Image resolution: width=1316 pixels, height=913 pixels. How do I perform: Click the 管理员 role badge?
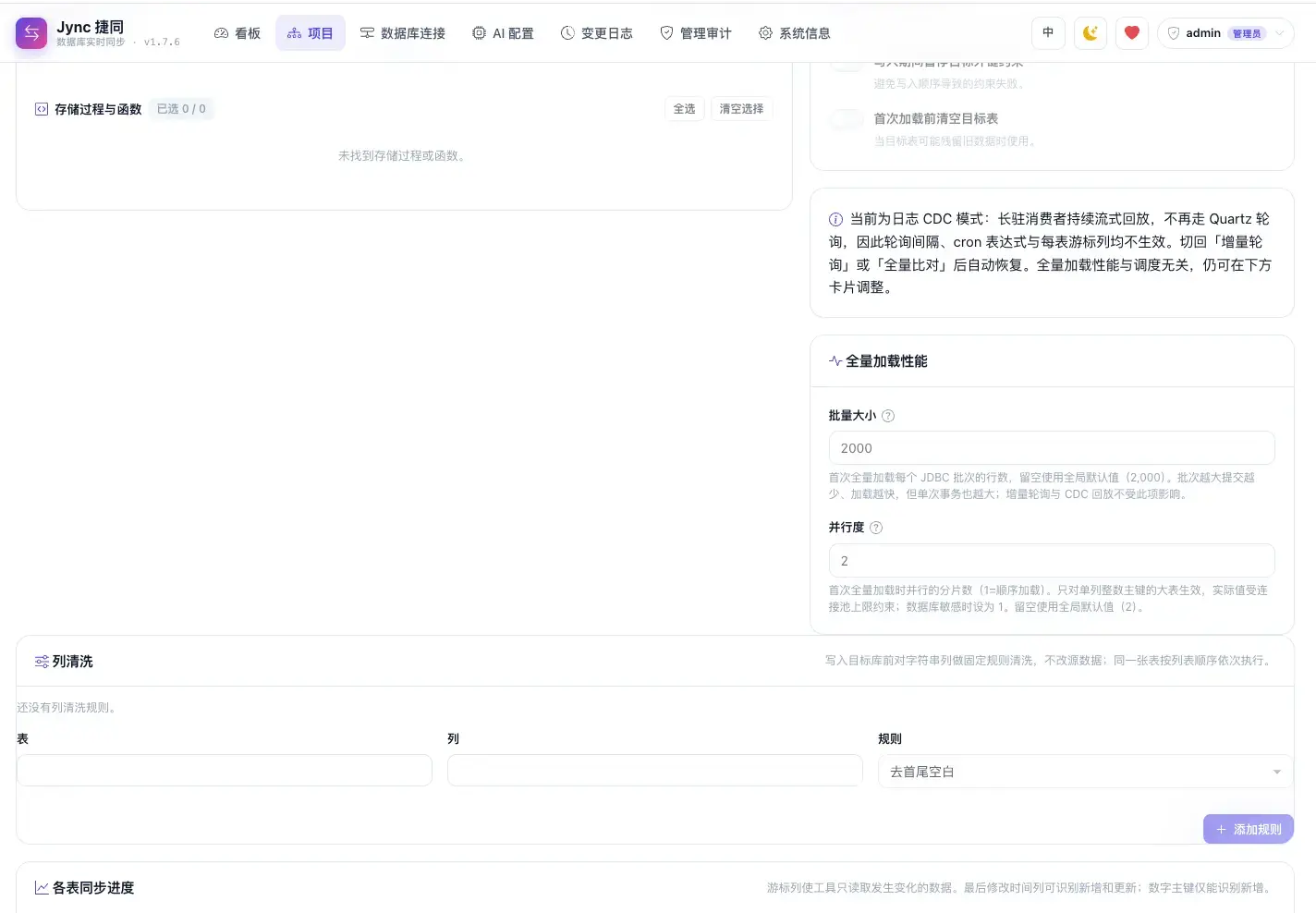[1247, 33]
